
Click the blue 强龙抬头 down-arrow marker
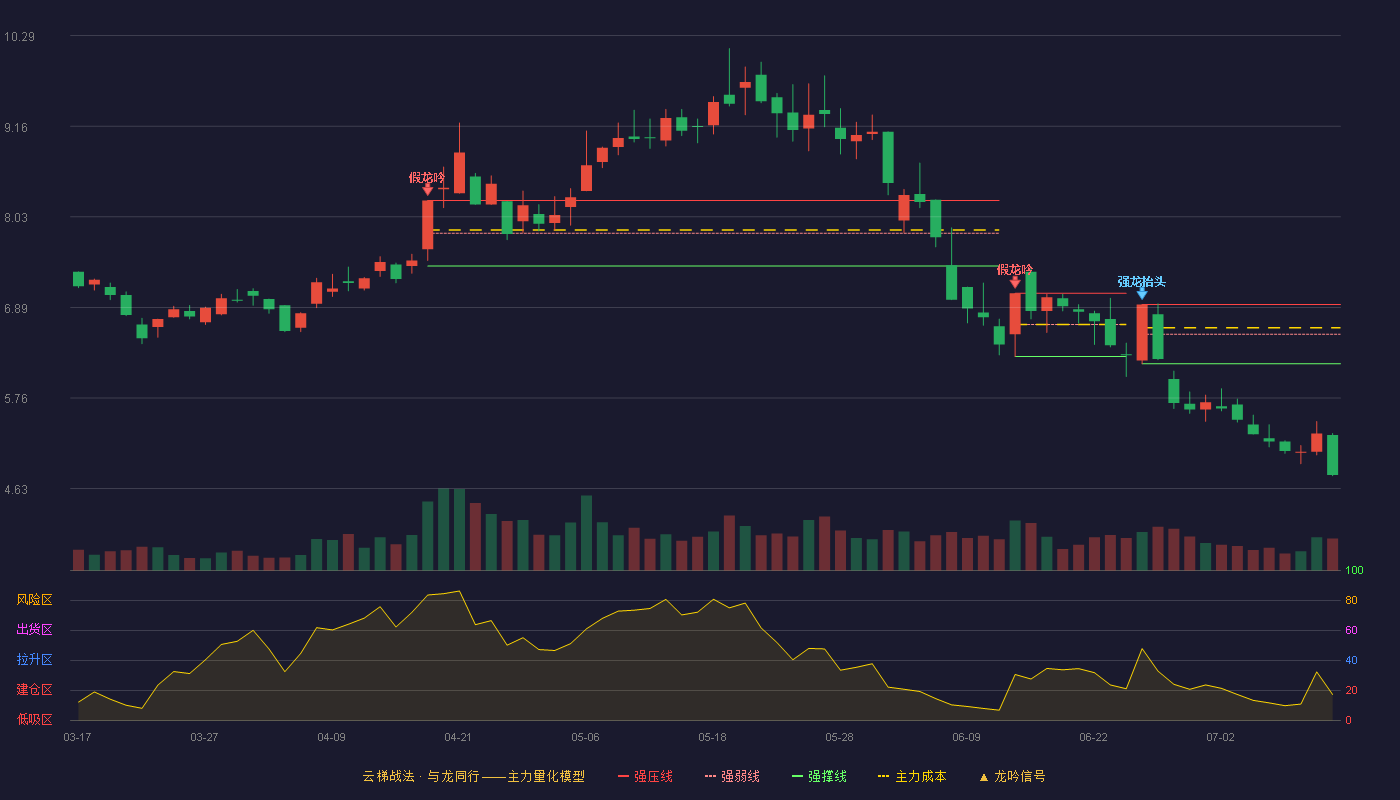pos(1141,293)
